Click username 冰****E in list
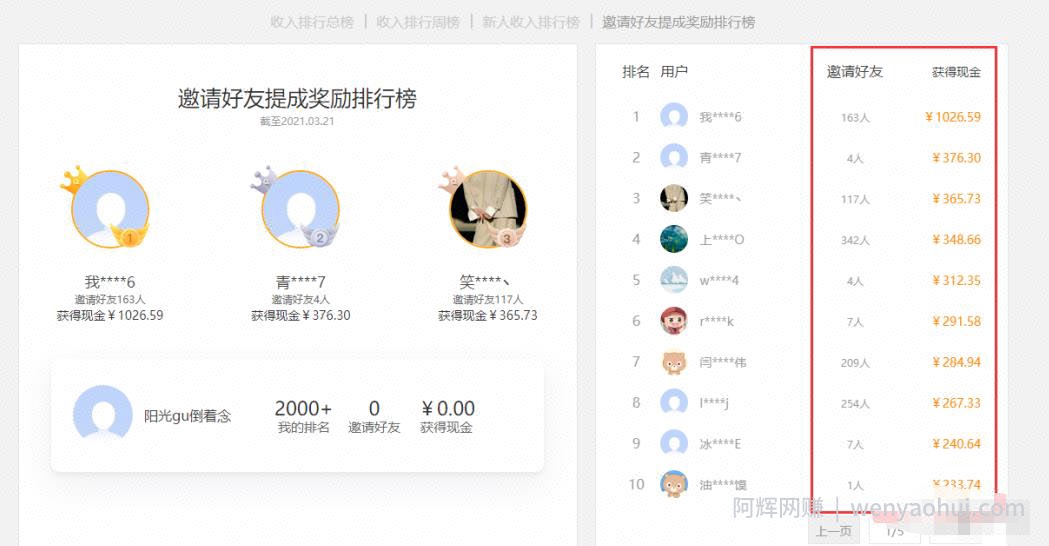 tap(721, 444)
